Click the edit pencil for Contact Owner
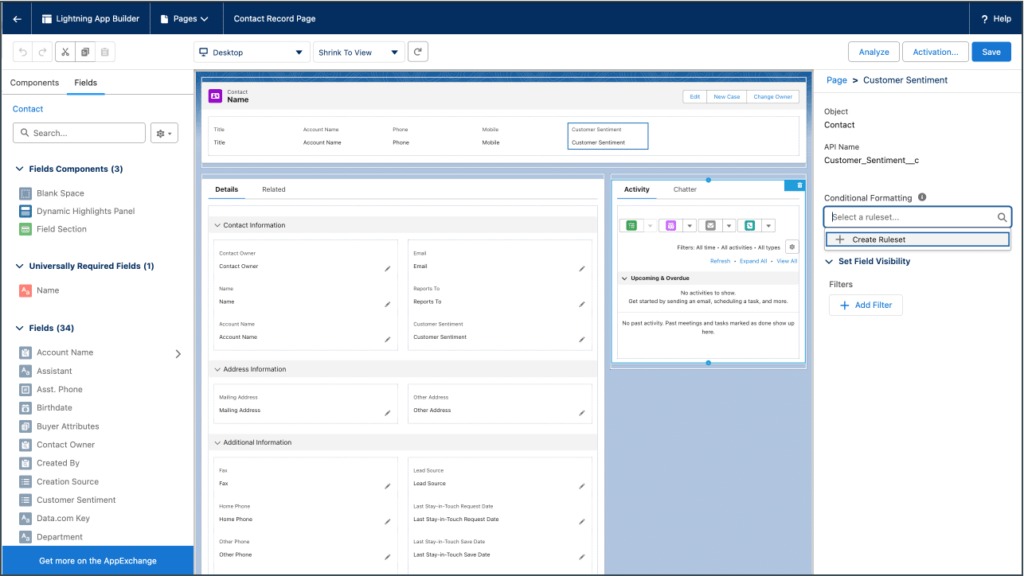 387,269
